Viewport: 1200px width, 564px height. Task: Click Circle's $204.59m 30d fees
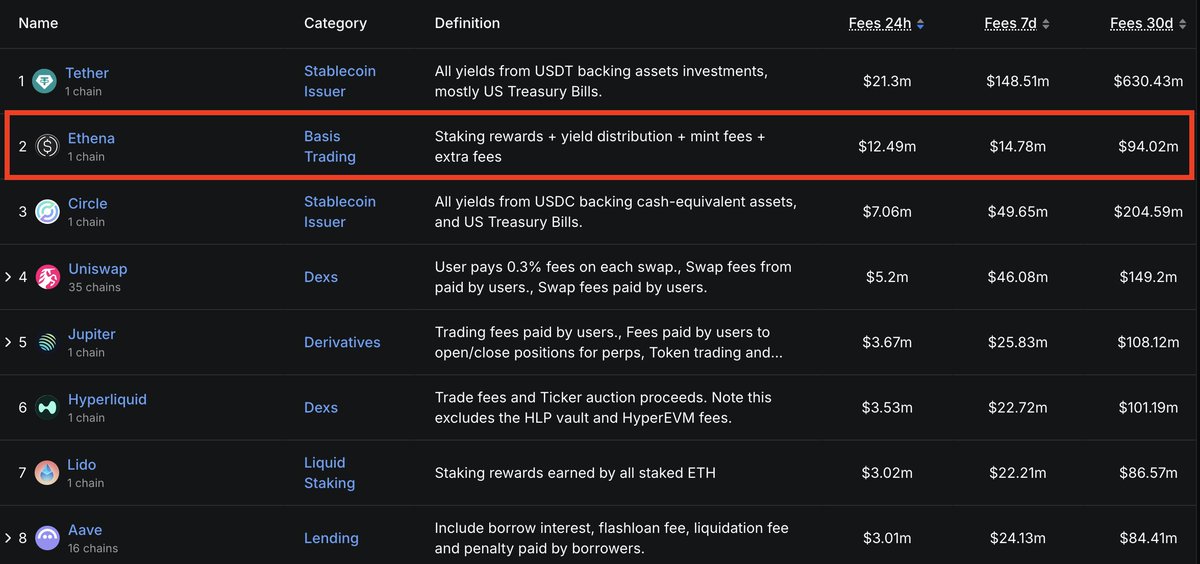(x=1148, y=212)
